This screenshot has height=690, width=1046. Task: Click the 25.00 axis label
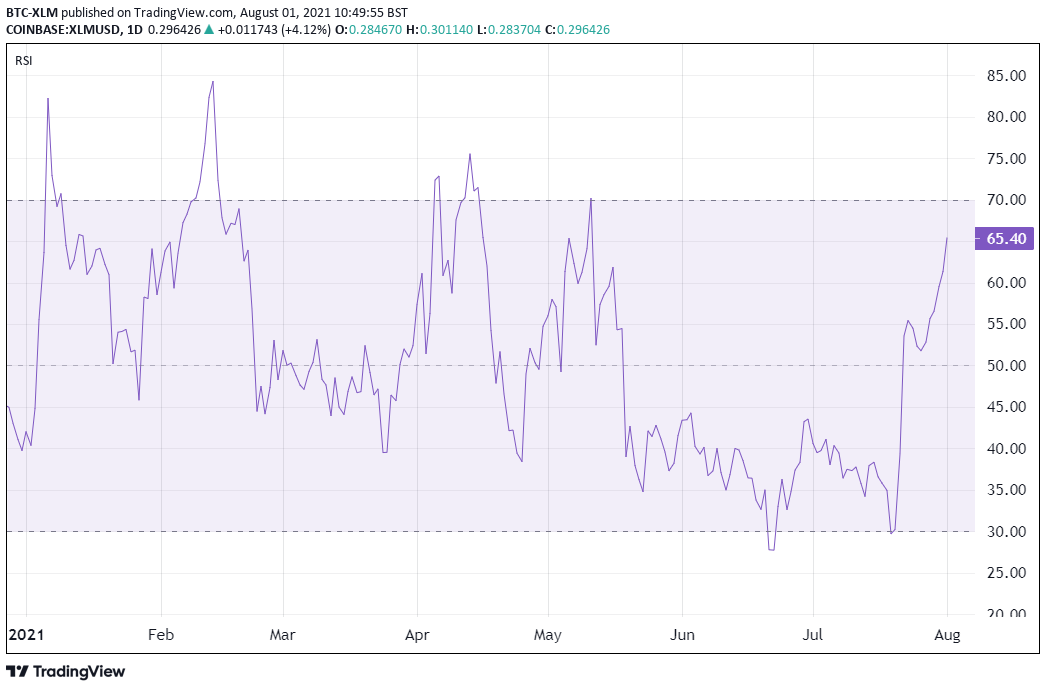[x=1006, y=573]
